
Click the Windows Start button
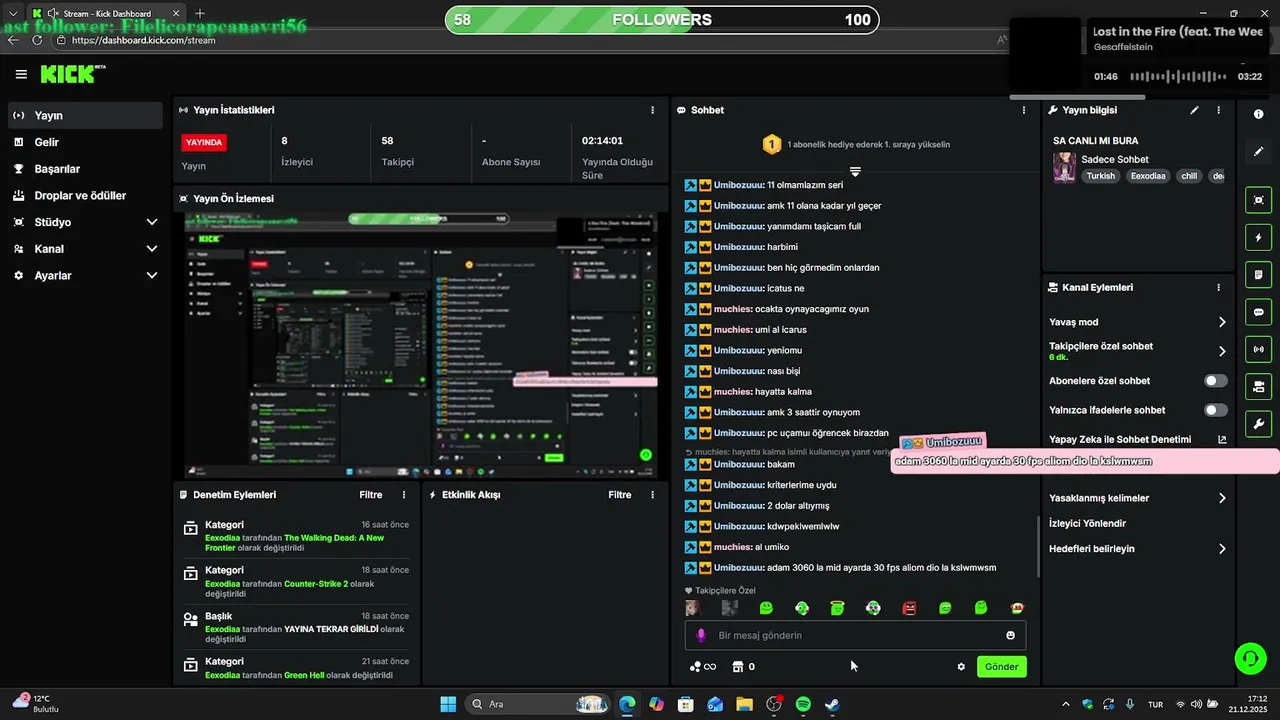click(x=448, y=704)
